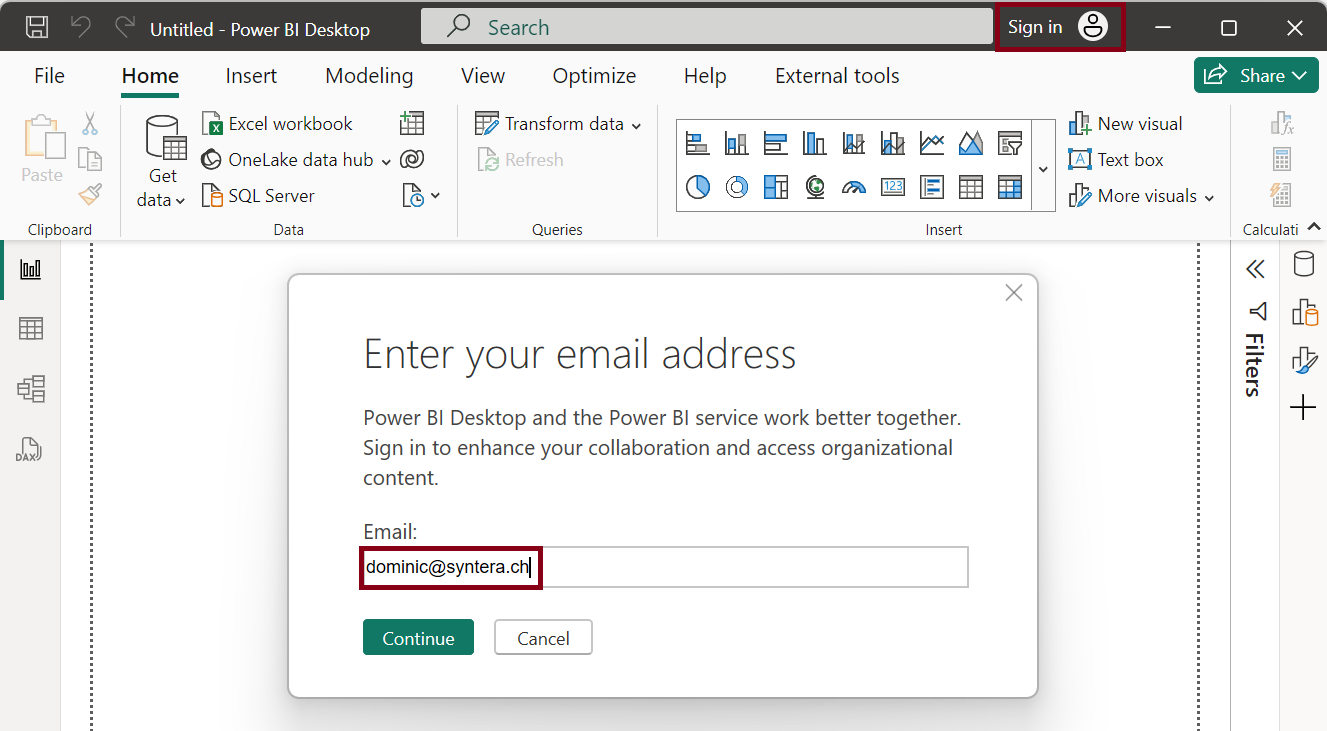Screen dimensions: 1327x731
Task: Open Model view in left sidebar
Action: click(31, 389)
